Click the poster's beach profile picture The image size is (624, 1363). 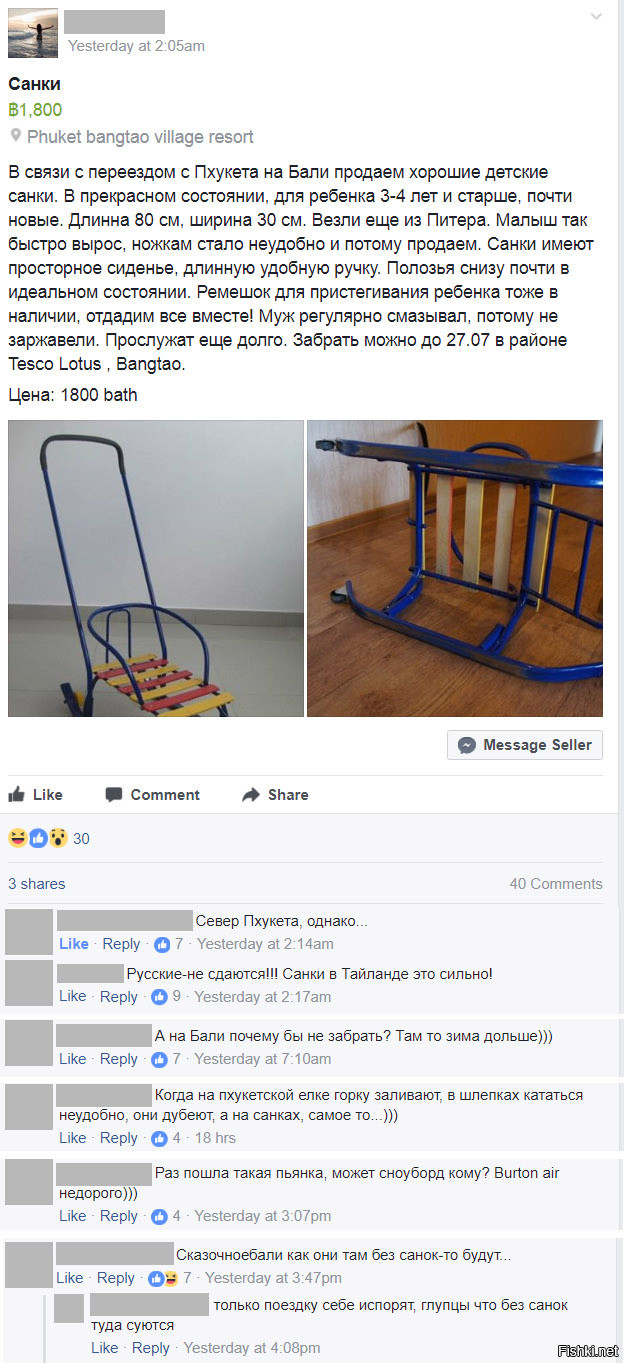click(x=33, y=33)
